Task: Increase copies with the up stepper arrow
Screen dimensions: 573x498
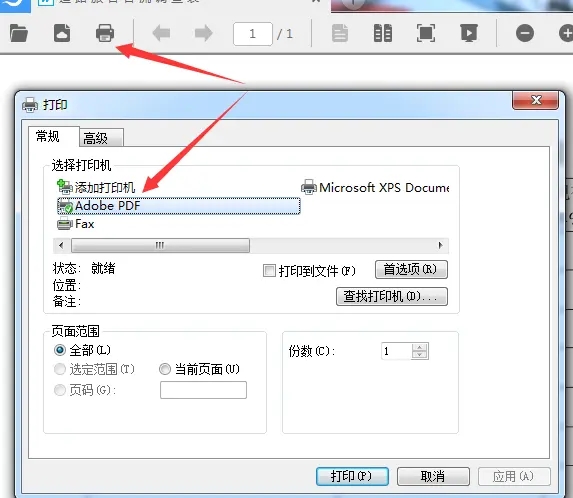Action: pos(420,347)
